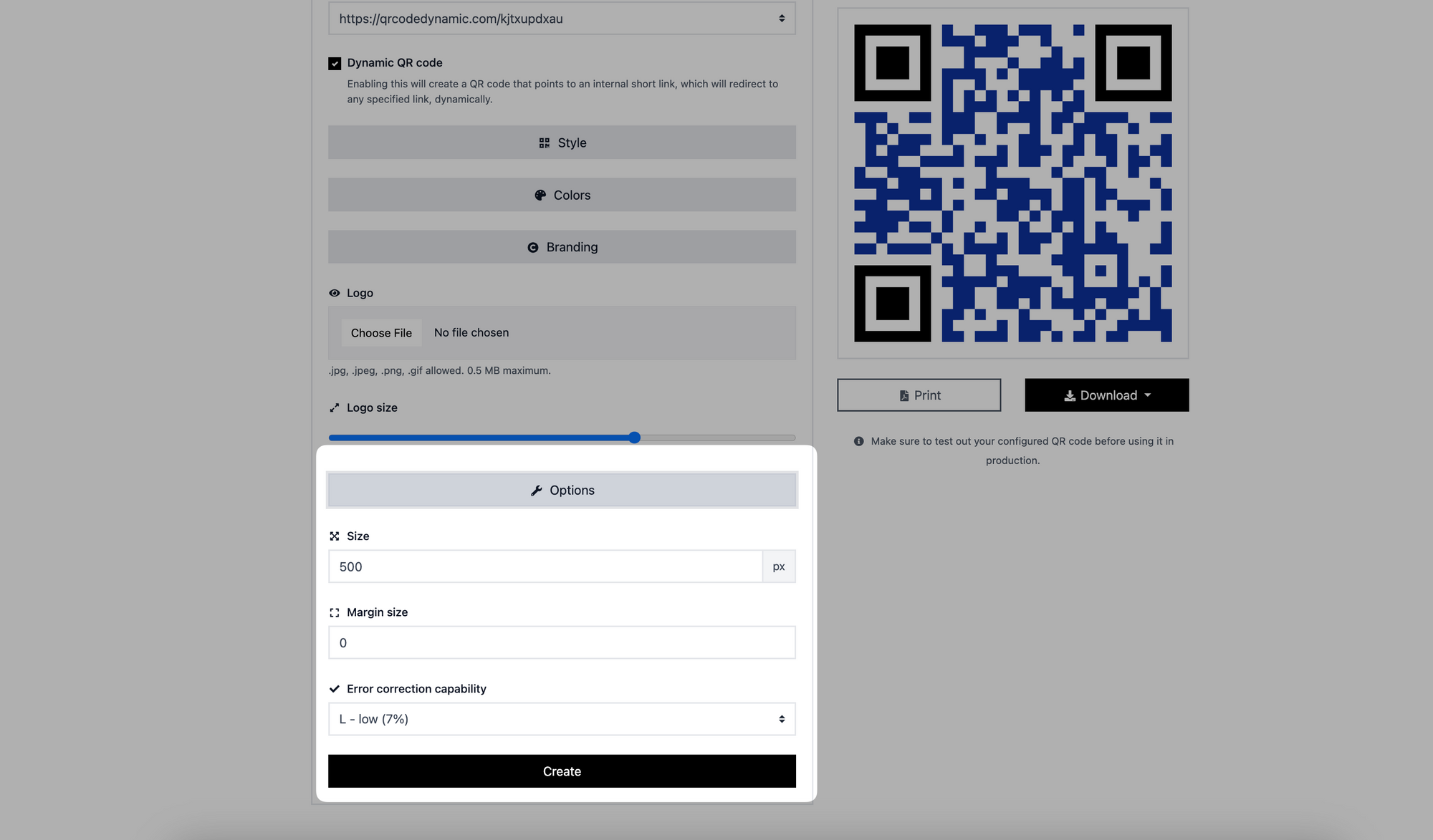Expand the Style section
Image resolution: width=1433 pixels, height=840 pixels.
coord(562,143)
